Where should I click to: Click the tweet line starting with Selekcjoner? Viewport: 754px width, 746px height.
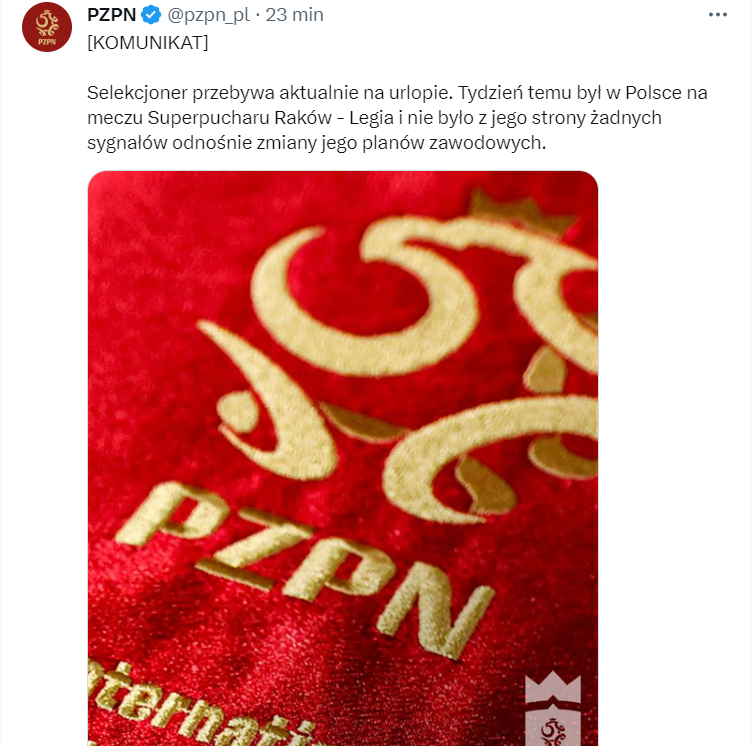pos(397,92)
